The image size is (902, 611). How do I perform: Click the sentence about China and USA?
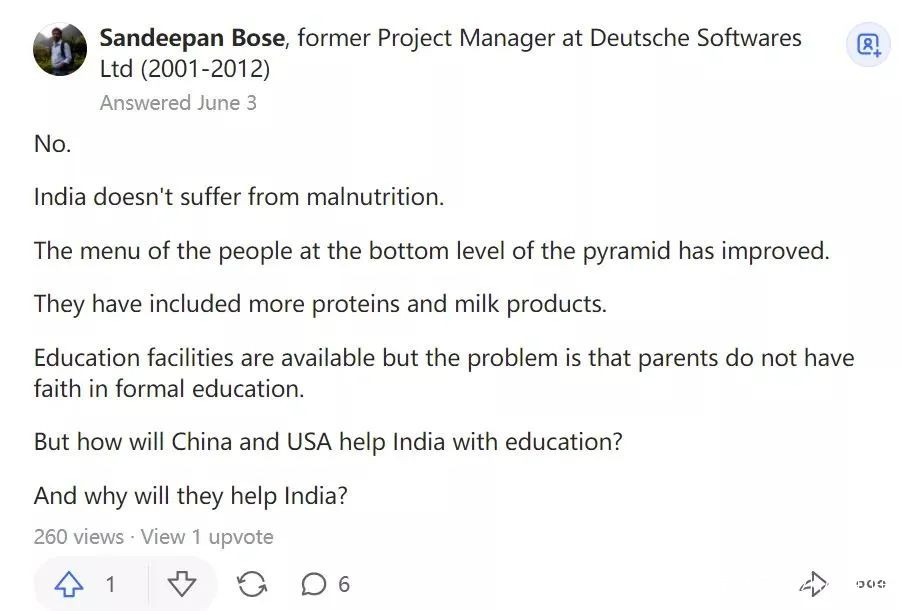tap(328, 442)
